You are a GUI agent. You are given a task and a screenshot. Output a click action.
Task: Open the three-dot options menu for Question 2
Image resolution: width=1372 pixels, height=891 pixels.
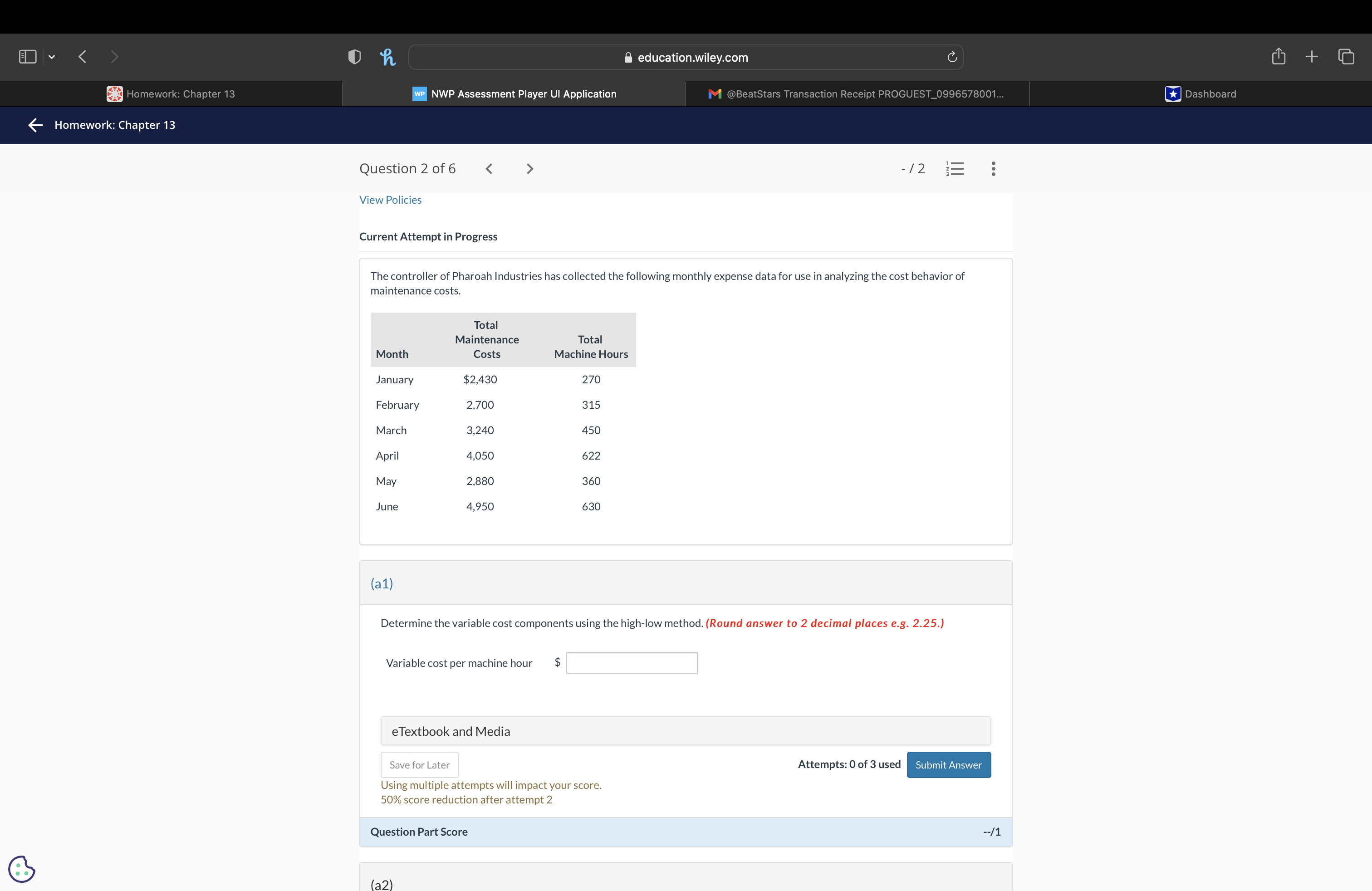pos(993,168)
